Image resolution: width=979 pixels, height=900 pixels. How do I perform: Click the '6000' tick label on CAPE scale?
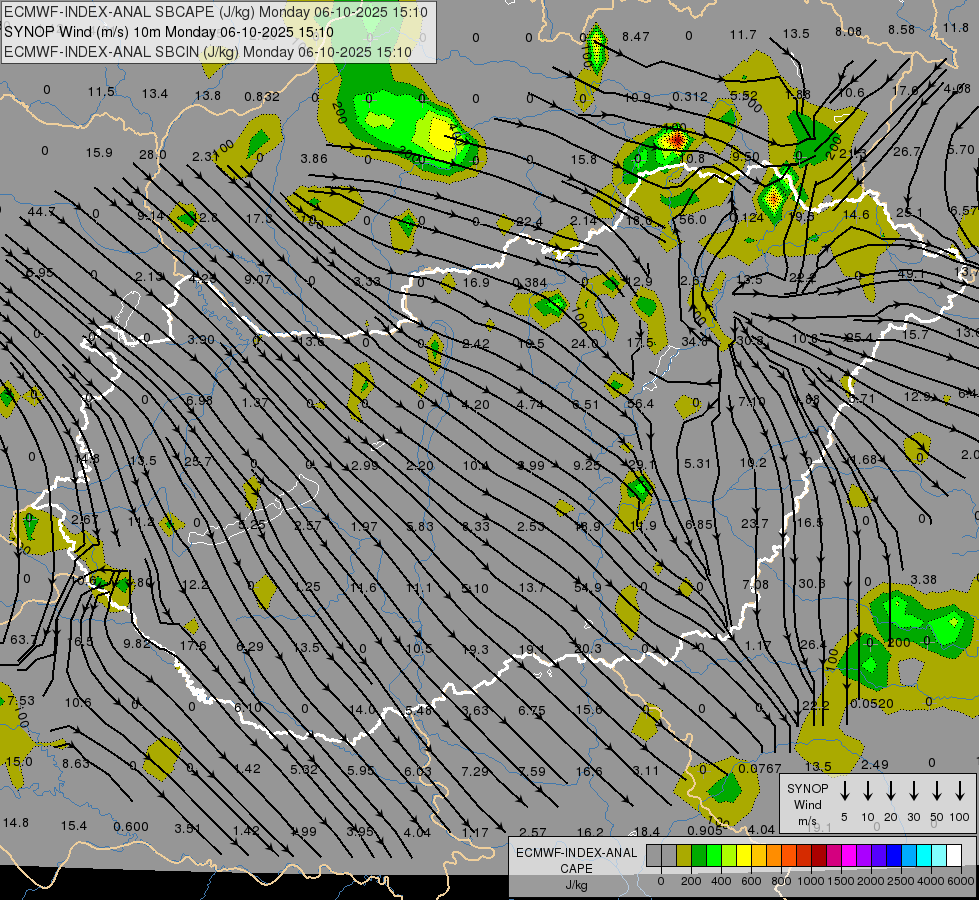pos(962,881)
